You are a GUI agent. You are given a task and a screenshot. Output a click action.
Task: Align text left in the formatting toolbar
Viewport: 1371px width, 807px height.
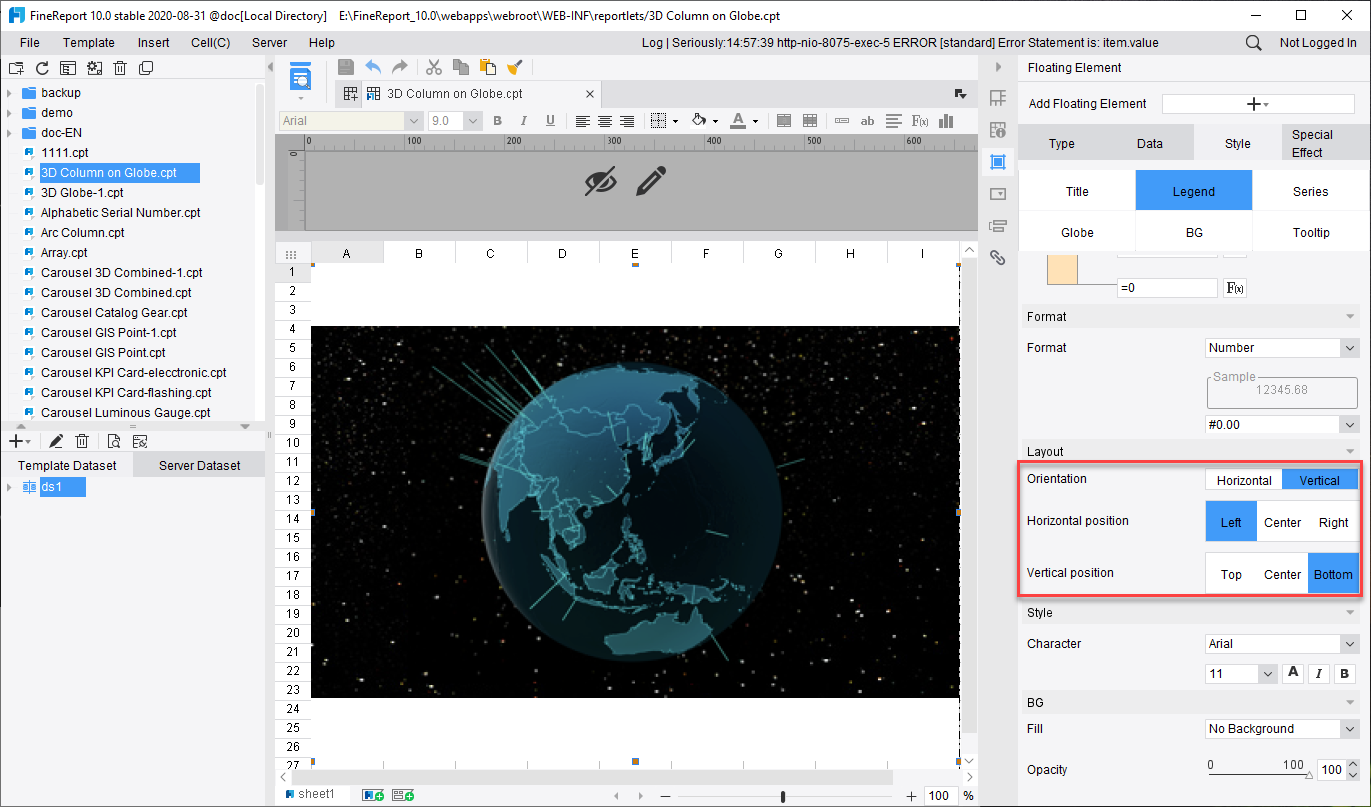point(583,121)
